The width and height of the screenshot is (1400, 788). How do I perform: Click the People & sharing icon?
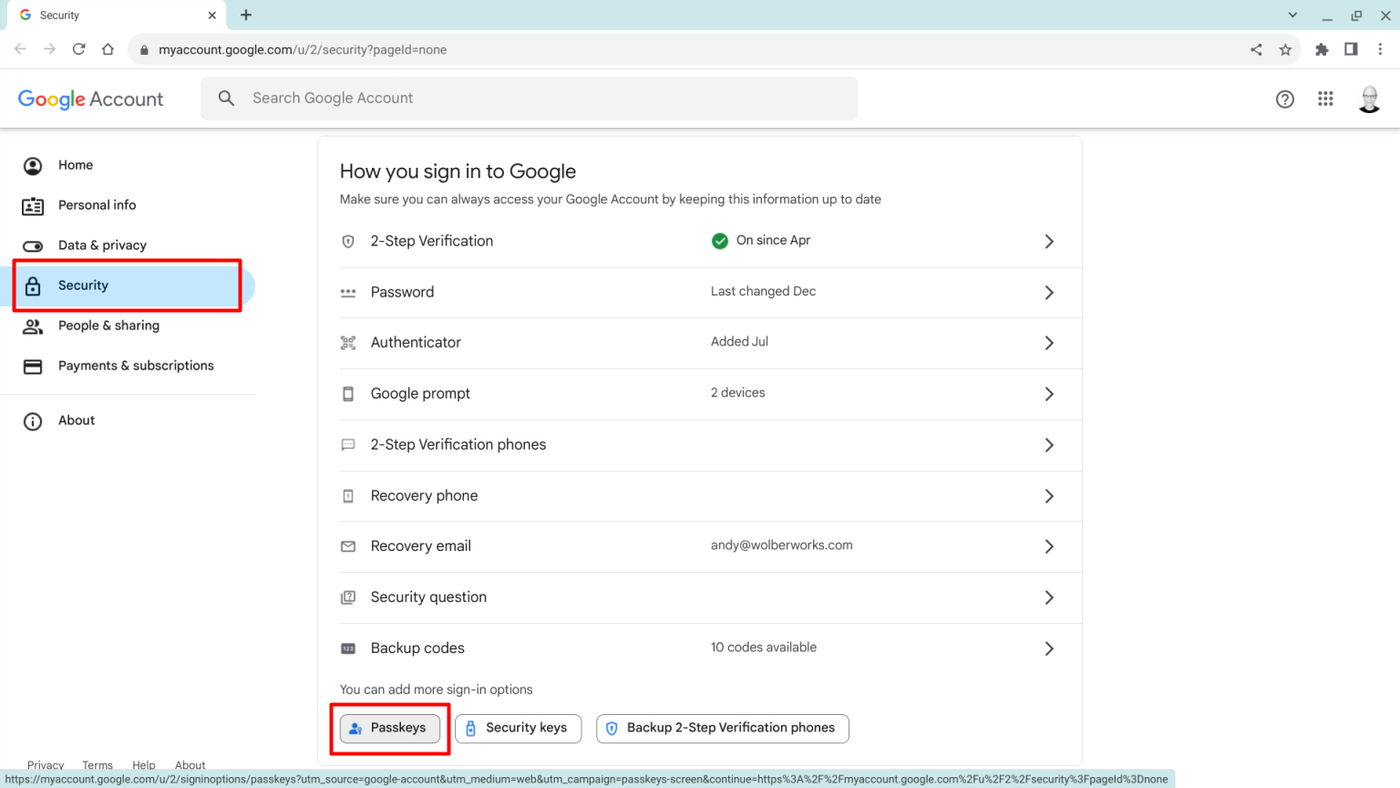tap(33, 326)
